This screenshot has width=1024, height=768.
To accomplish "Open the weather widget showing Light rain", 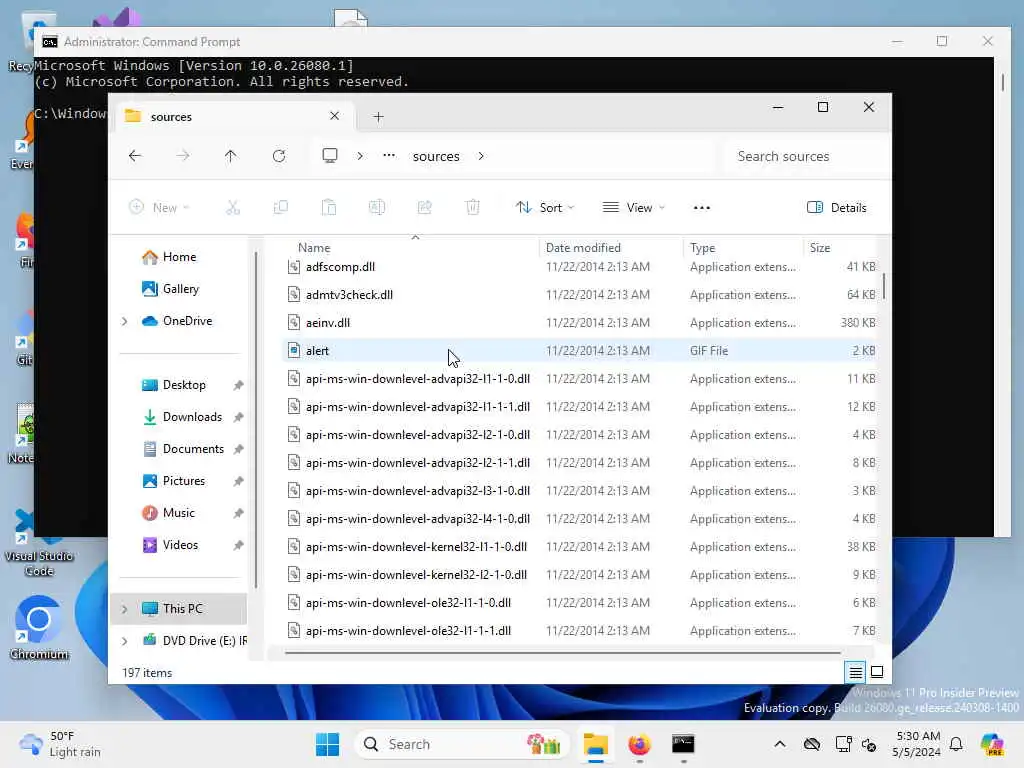I will [x=60, y=744].
